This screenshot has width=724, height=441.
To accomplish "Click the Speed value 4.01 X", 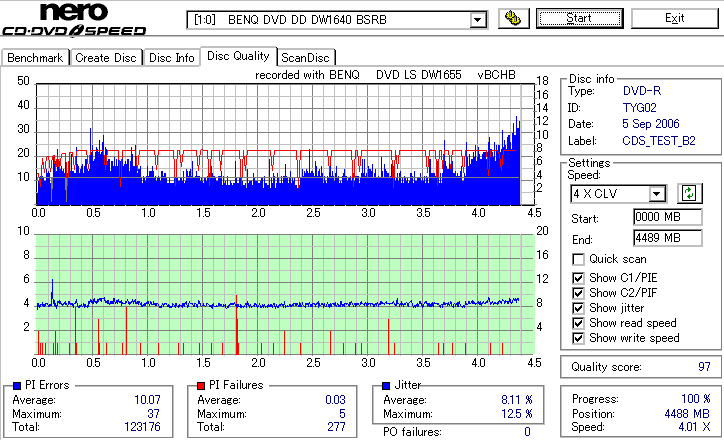I will coord(694,427).
